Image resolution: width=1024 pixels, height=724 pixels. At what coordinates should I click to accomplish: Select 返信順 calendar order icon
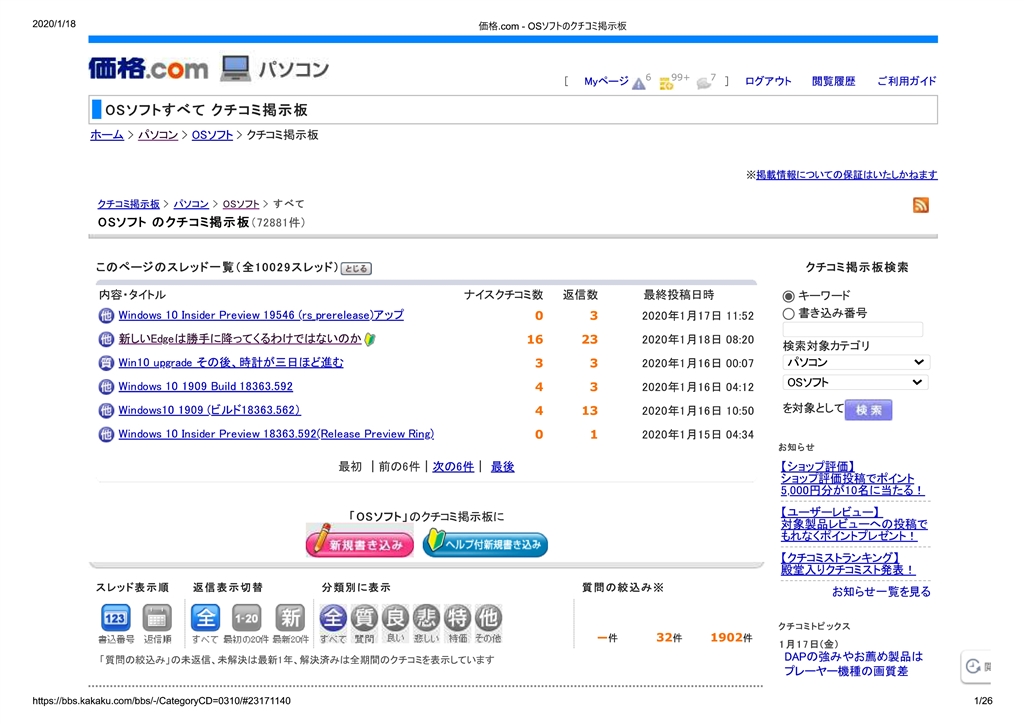(157, 618)
